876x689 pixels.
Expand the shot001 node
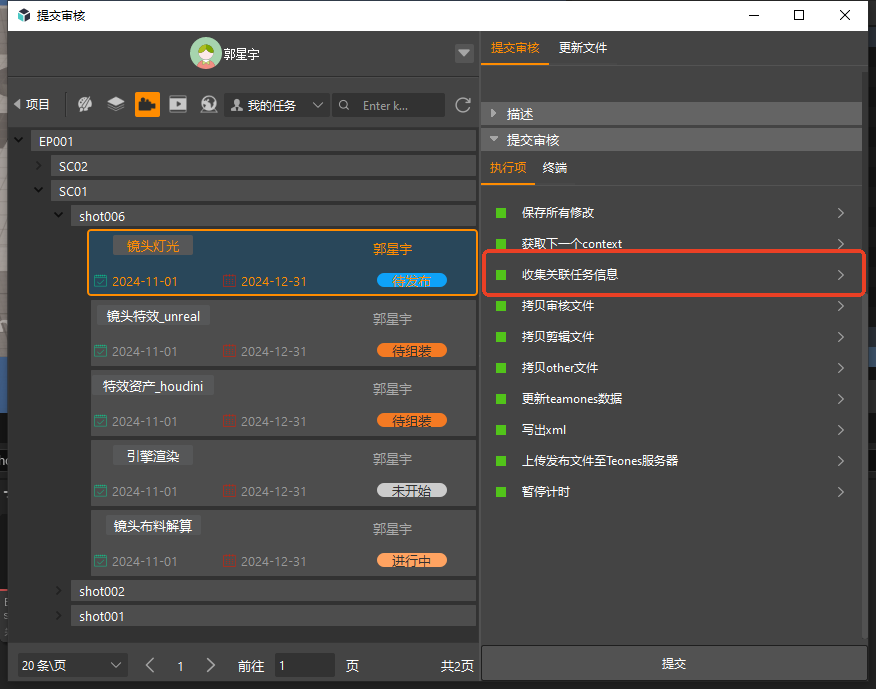(59, 615)
